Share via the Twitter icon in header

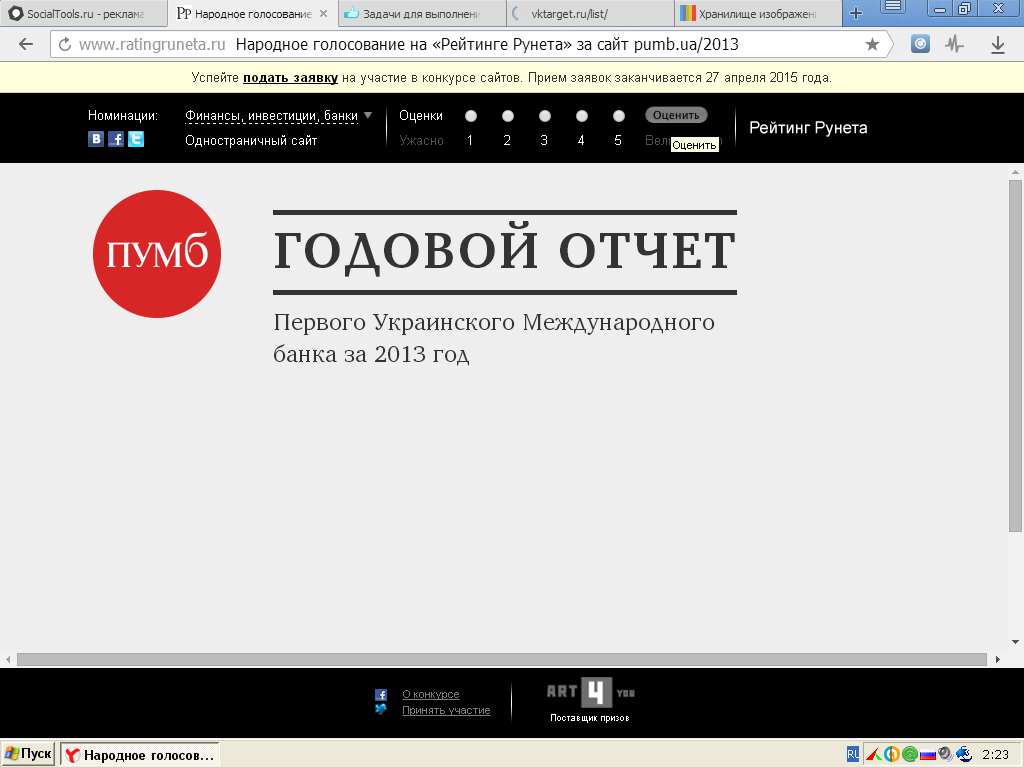point(136,139)
